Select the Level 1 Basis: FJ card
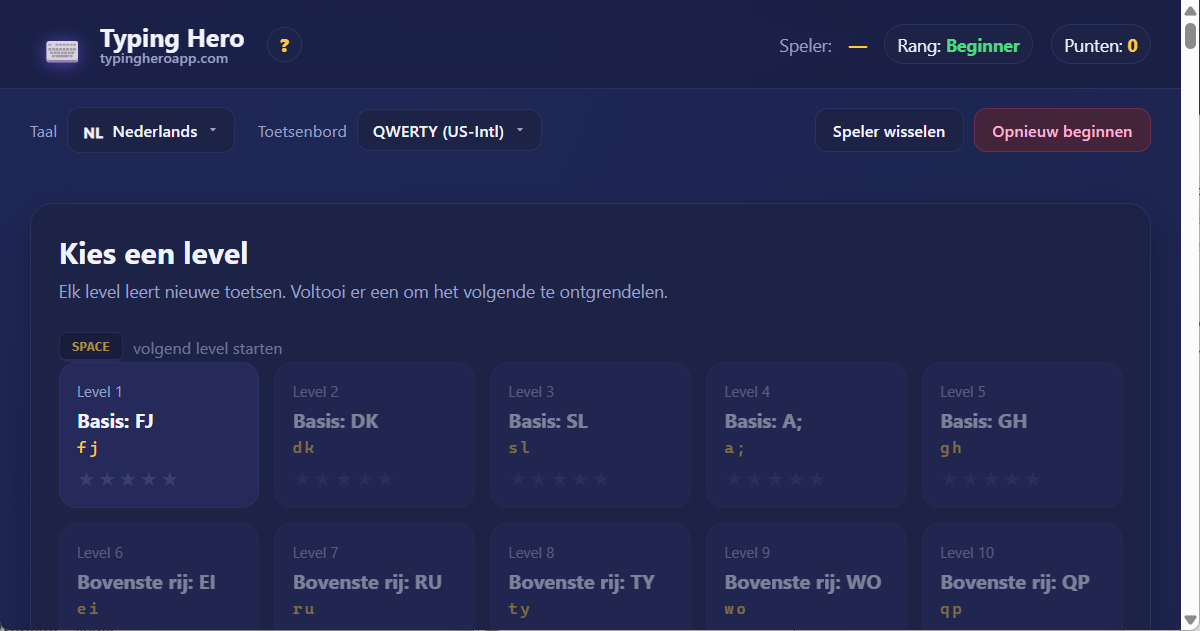The height and width of the screenshot is (631, 1200). coord(159,435)
